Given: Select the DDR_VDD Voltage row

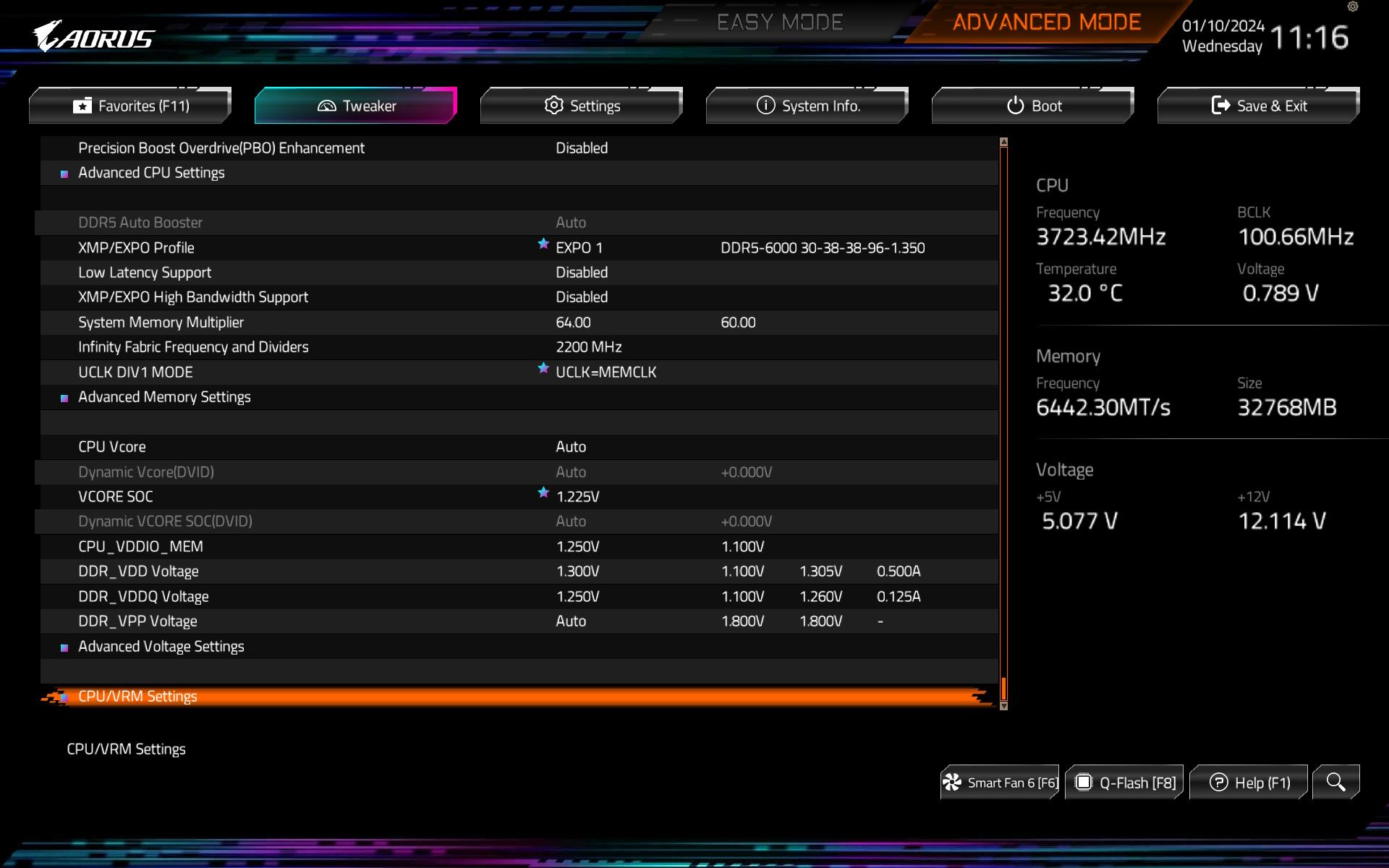Looking at the screenshot, I should pos(519,571).
